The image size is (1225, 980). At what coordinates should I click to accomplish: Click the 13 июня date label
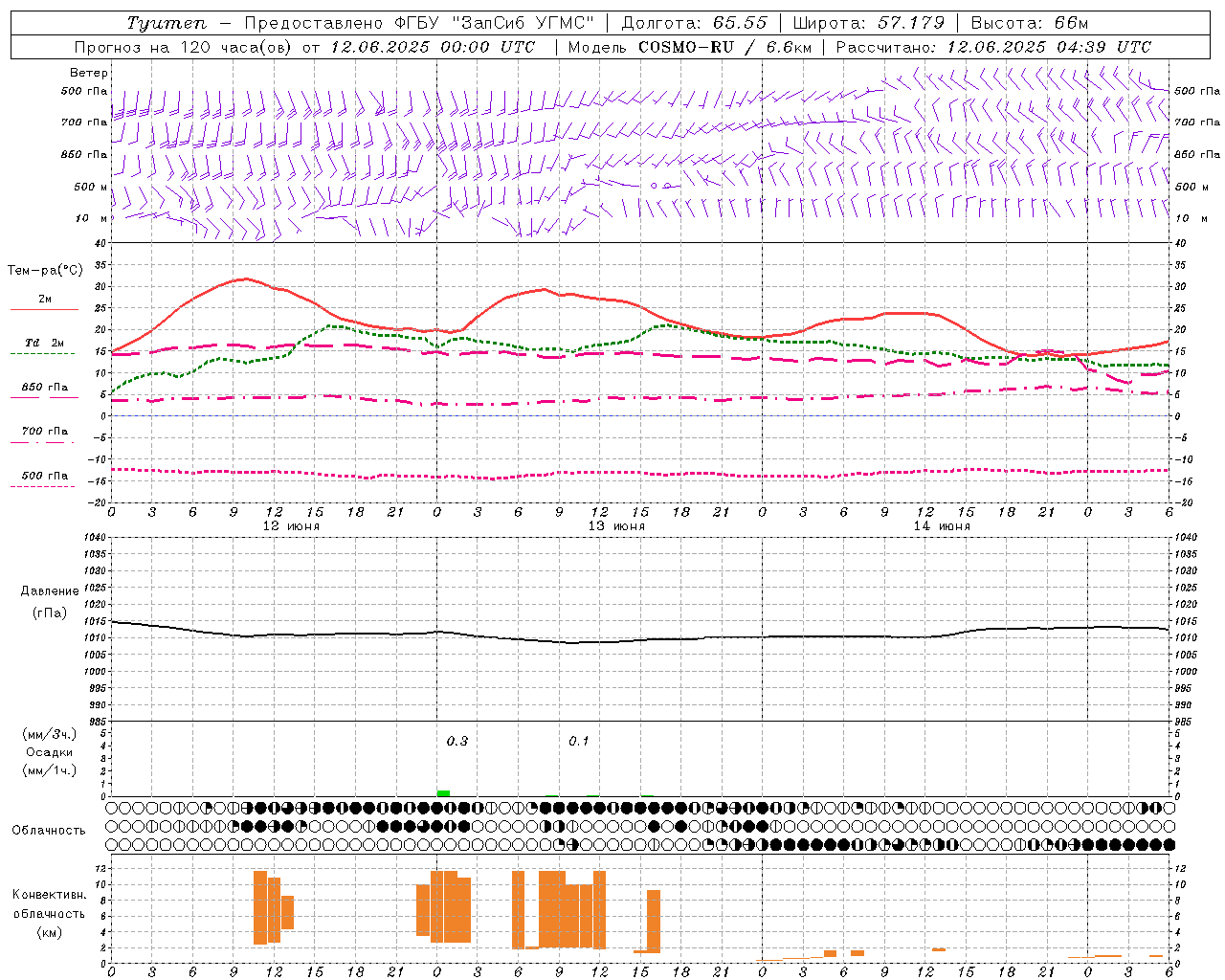(616, 526)
